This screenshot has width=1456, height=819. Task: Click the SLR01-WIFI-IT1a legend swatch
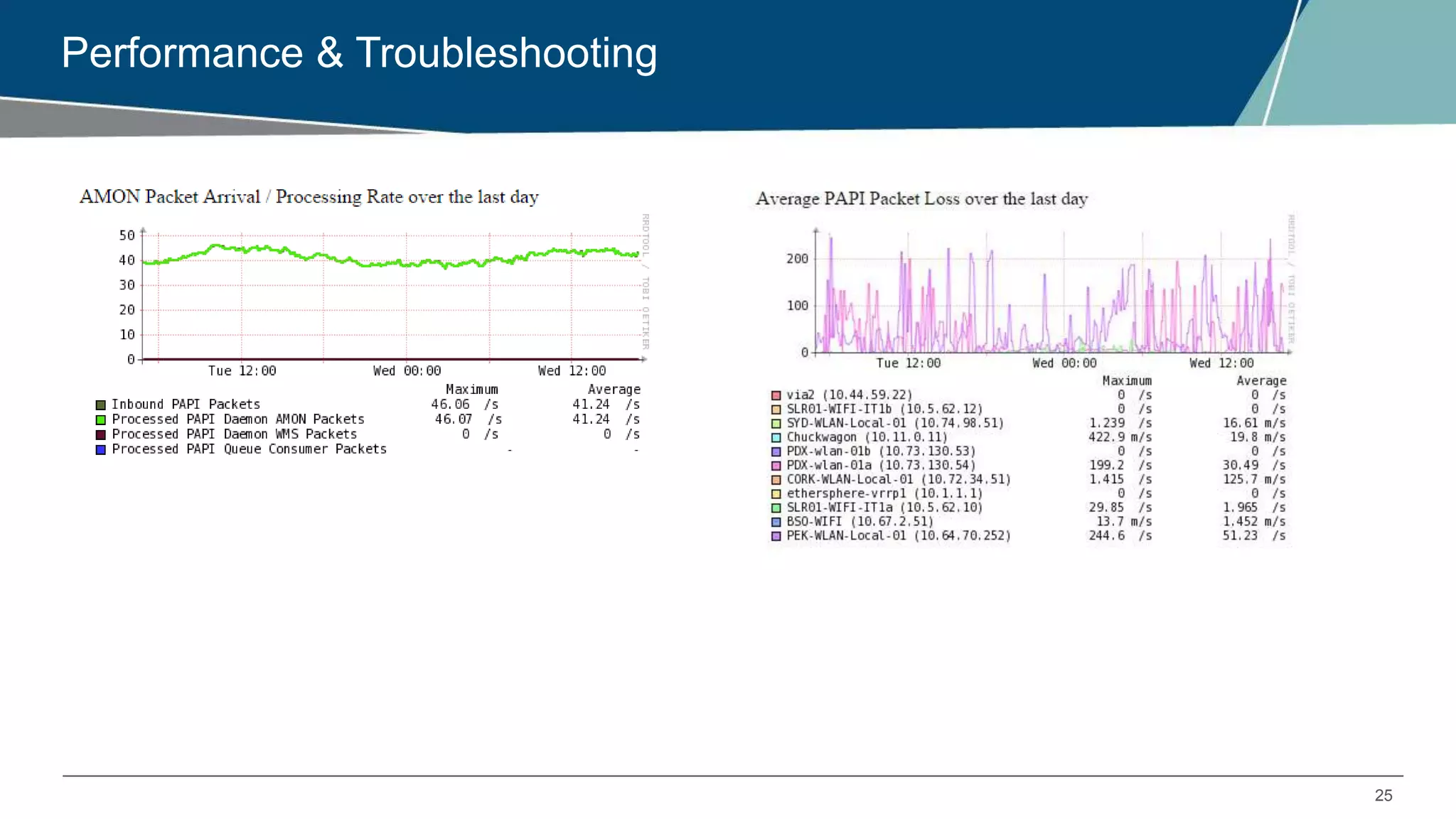[x=776, y=508]
